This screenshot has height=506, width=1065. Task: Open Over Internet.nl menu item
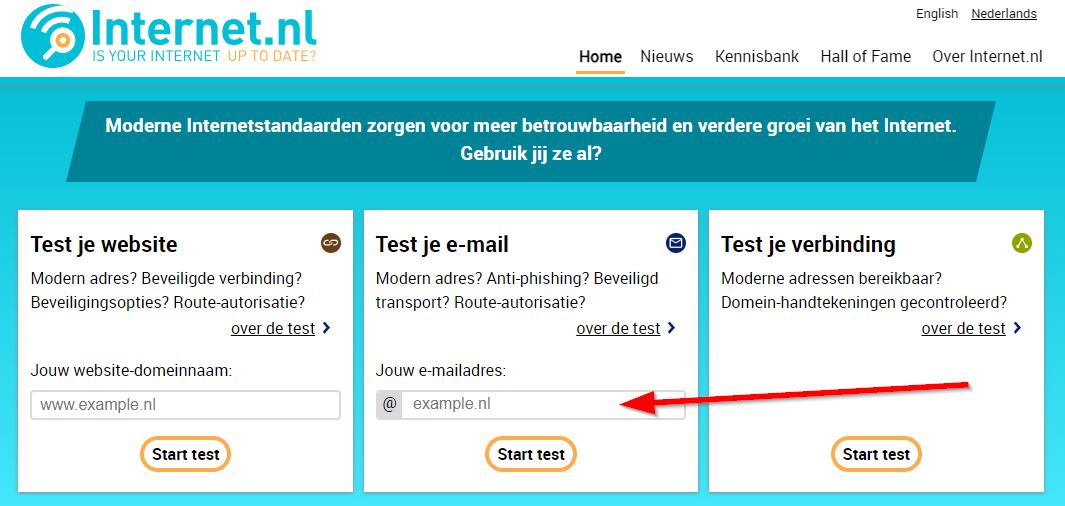point(987,57)
